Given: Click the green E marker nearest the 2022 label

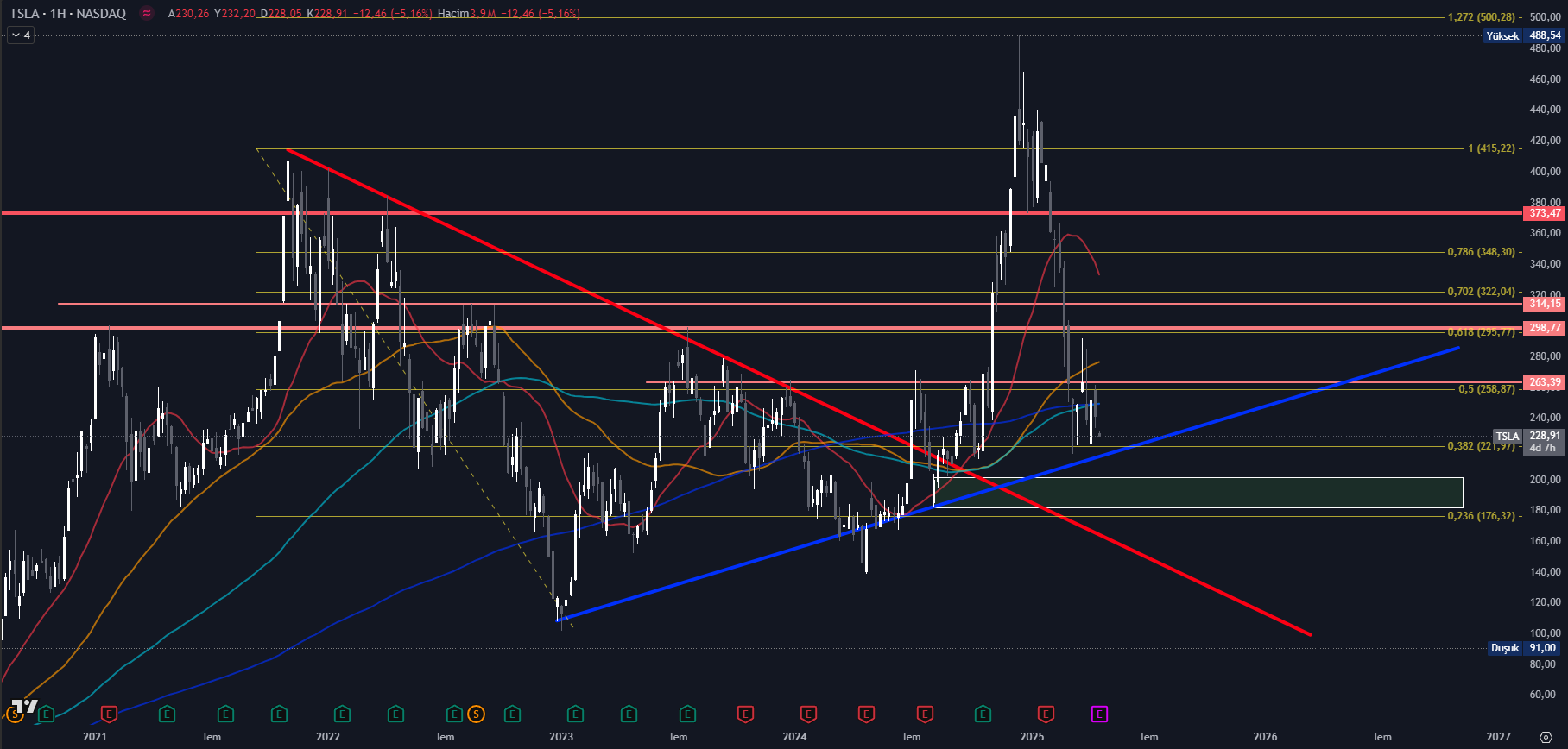Looking at the screenshot, I should tap(342, 714).
